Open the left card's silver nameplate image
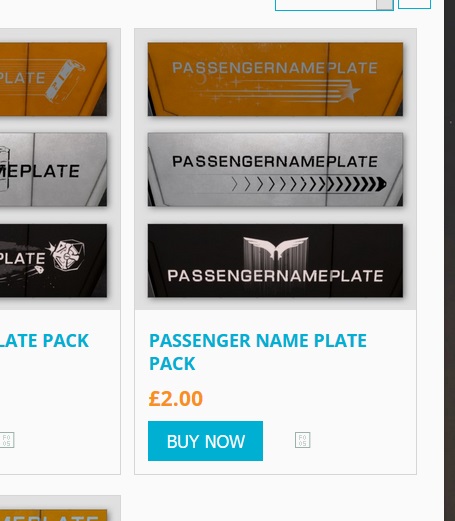The image size is (455, 521). (53, 170)
